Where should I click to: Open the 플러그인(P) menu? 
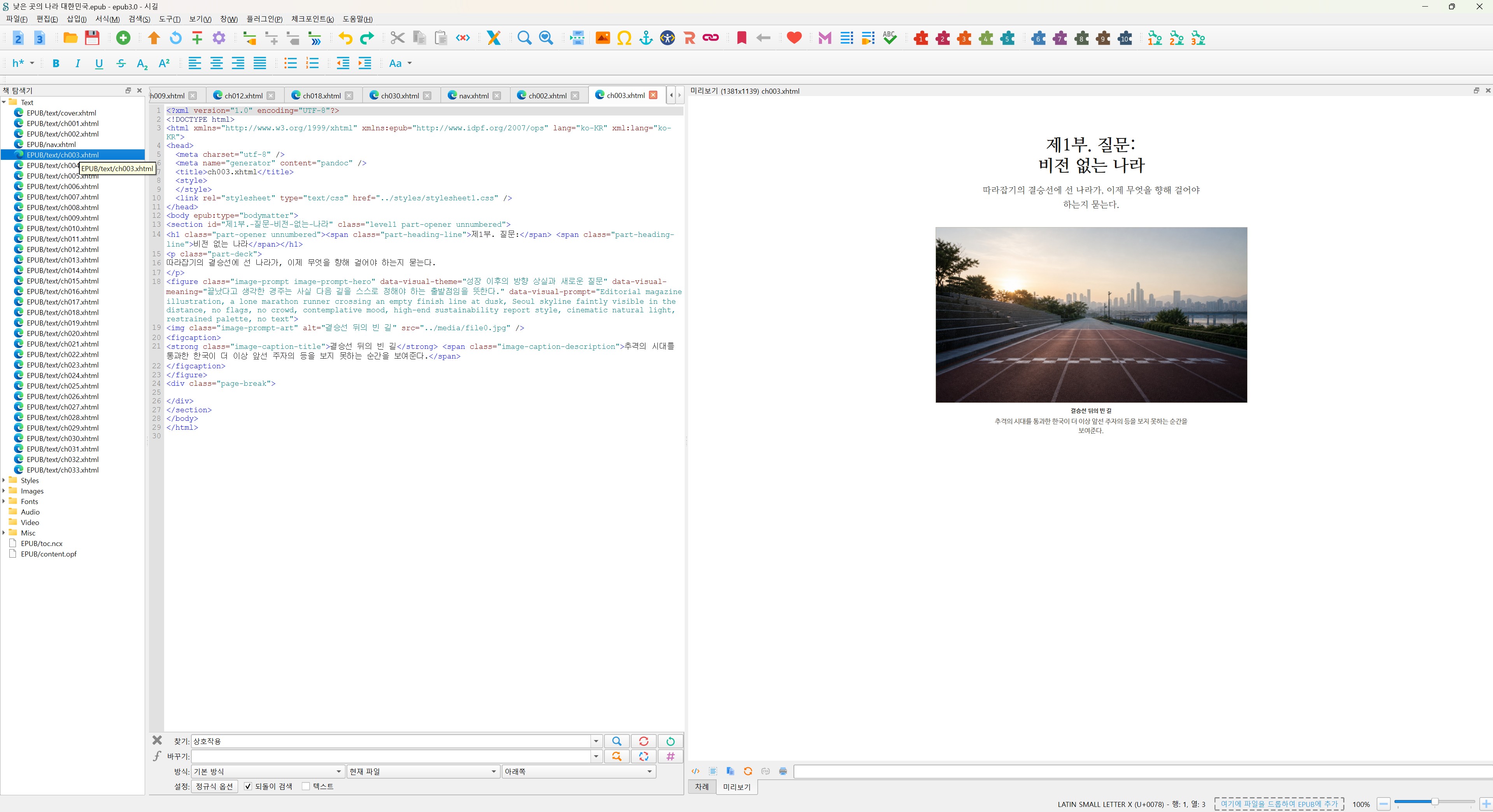tap(264, 19)
